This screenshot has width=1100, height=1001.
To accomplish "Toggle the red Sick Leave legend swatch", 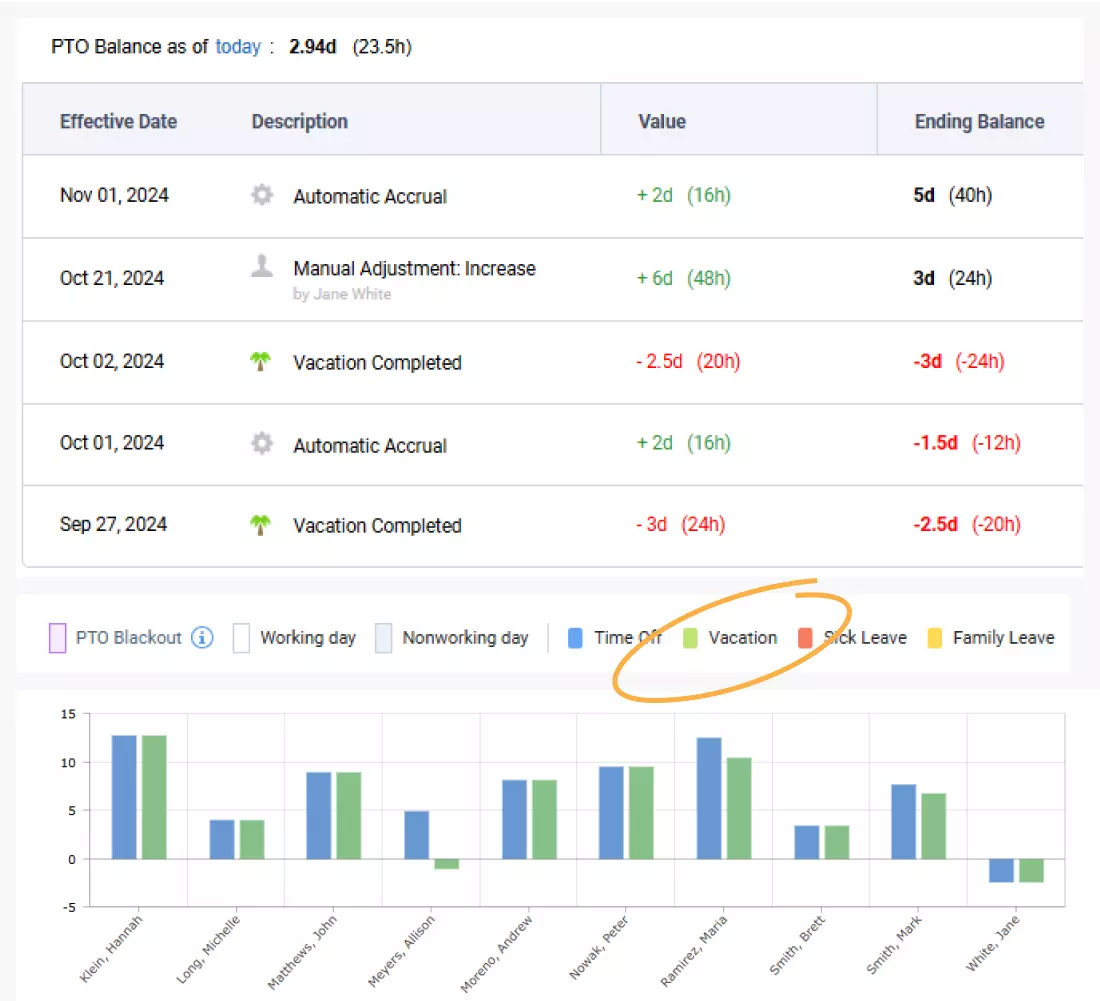I will click(x=805, y=637).
